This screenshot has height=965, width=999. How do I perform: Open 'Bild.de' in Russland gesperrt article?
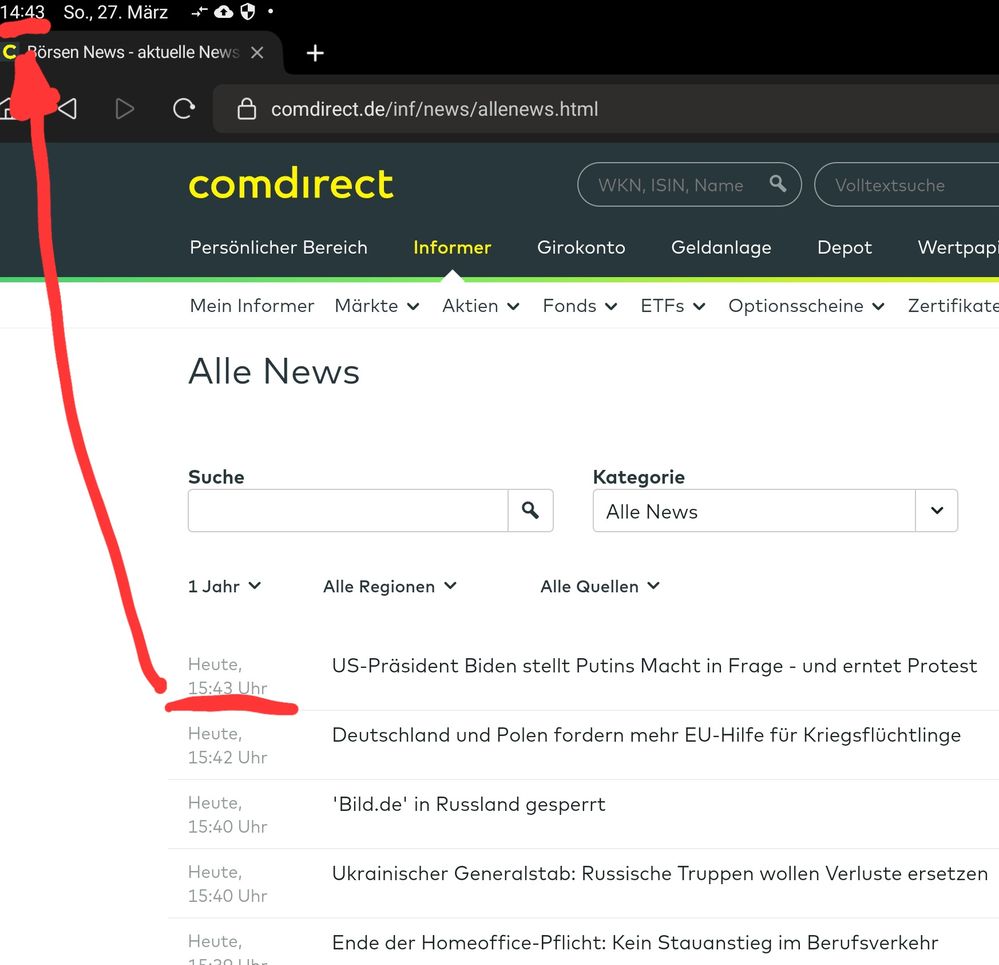(468, 804)
